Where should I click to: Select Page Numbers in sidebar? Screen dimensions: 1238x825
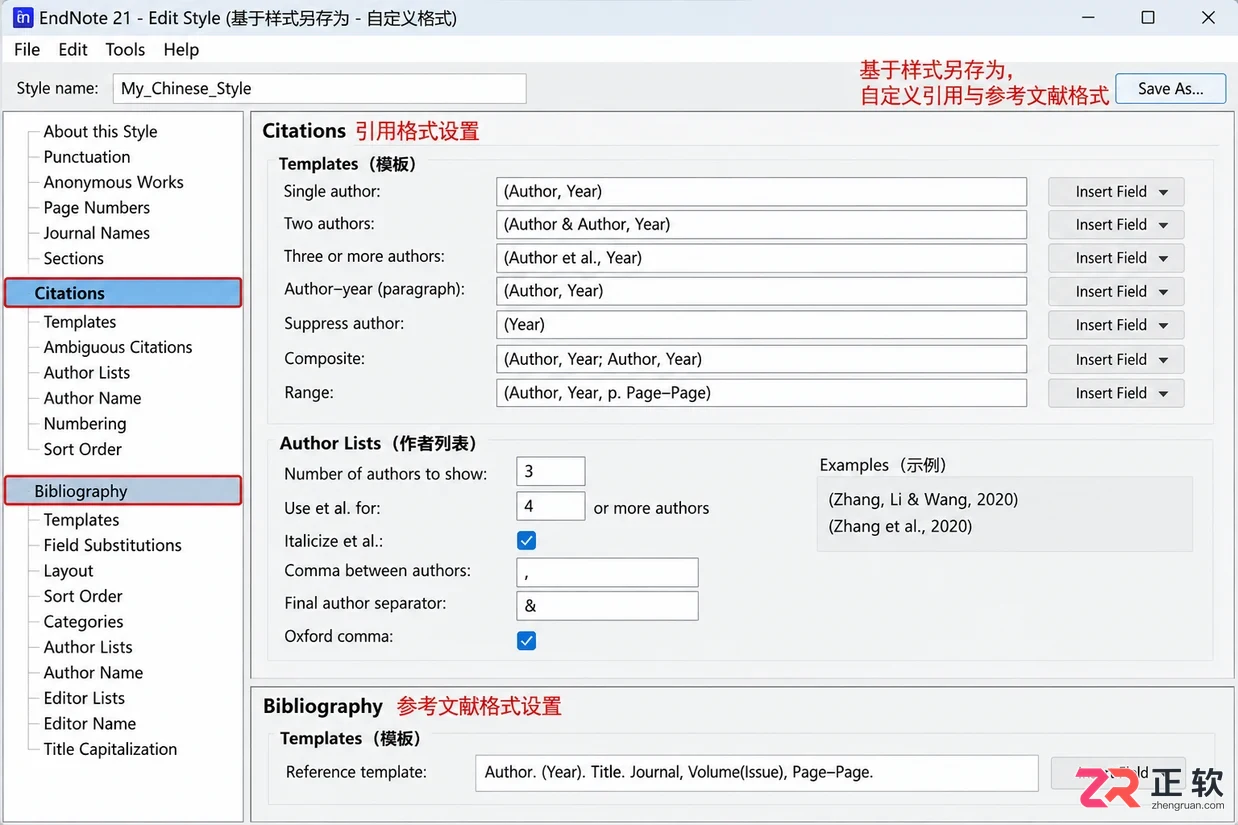(x=96, y=207)
